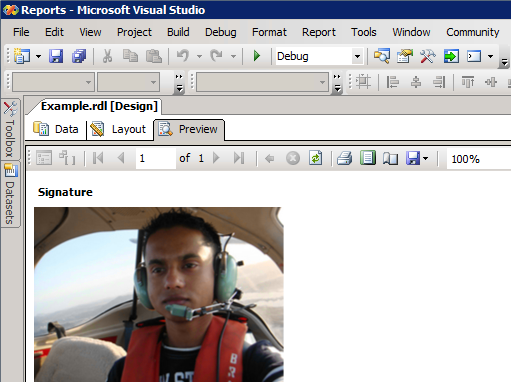Refresh the report preview
Viewport: 511px width, 382px height.
click(315, 158)
